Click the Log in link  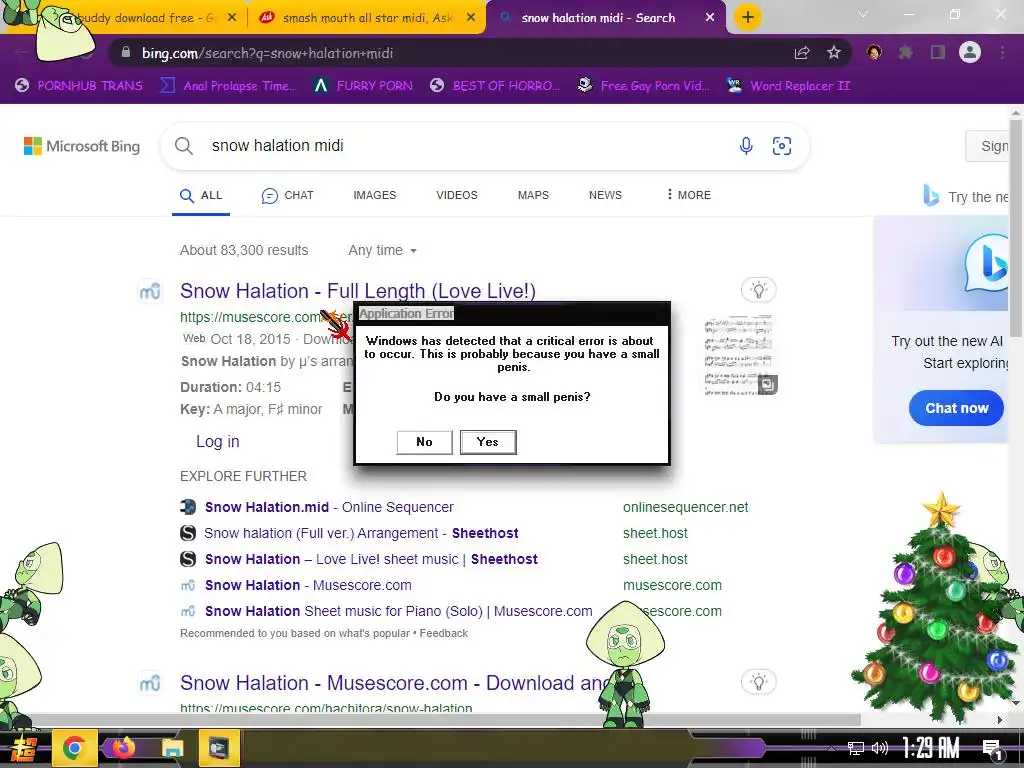[x=217, y=441]
